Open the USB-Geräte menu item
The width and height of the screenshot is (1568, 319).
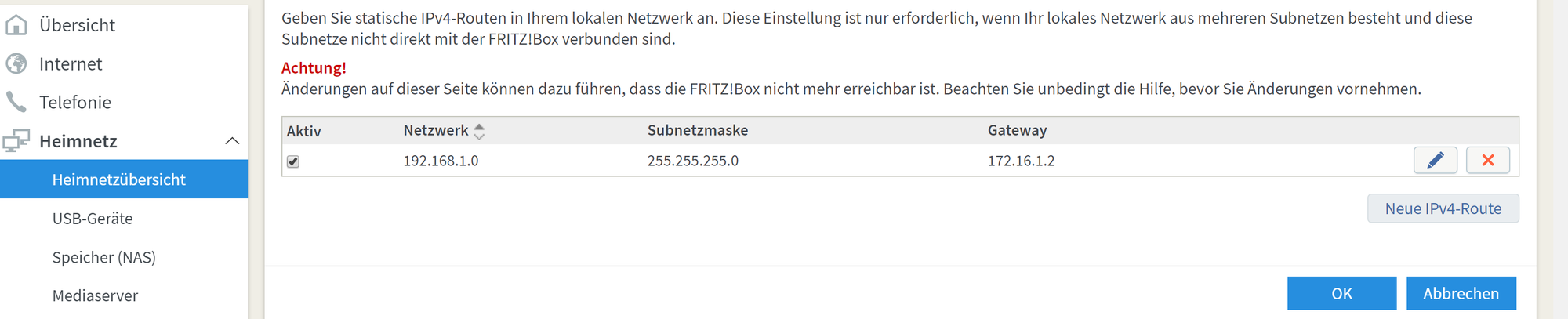(93, 219)
